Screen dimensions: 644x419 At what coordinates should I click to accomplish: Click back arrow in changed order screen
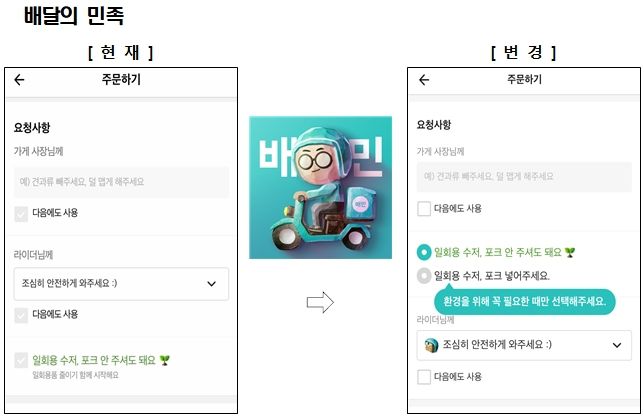click(x=424, y=80)
